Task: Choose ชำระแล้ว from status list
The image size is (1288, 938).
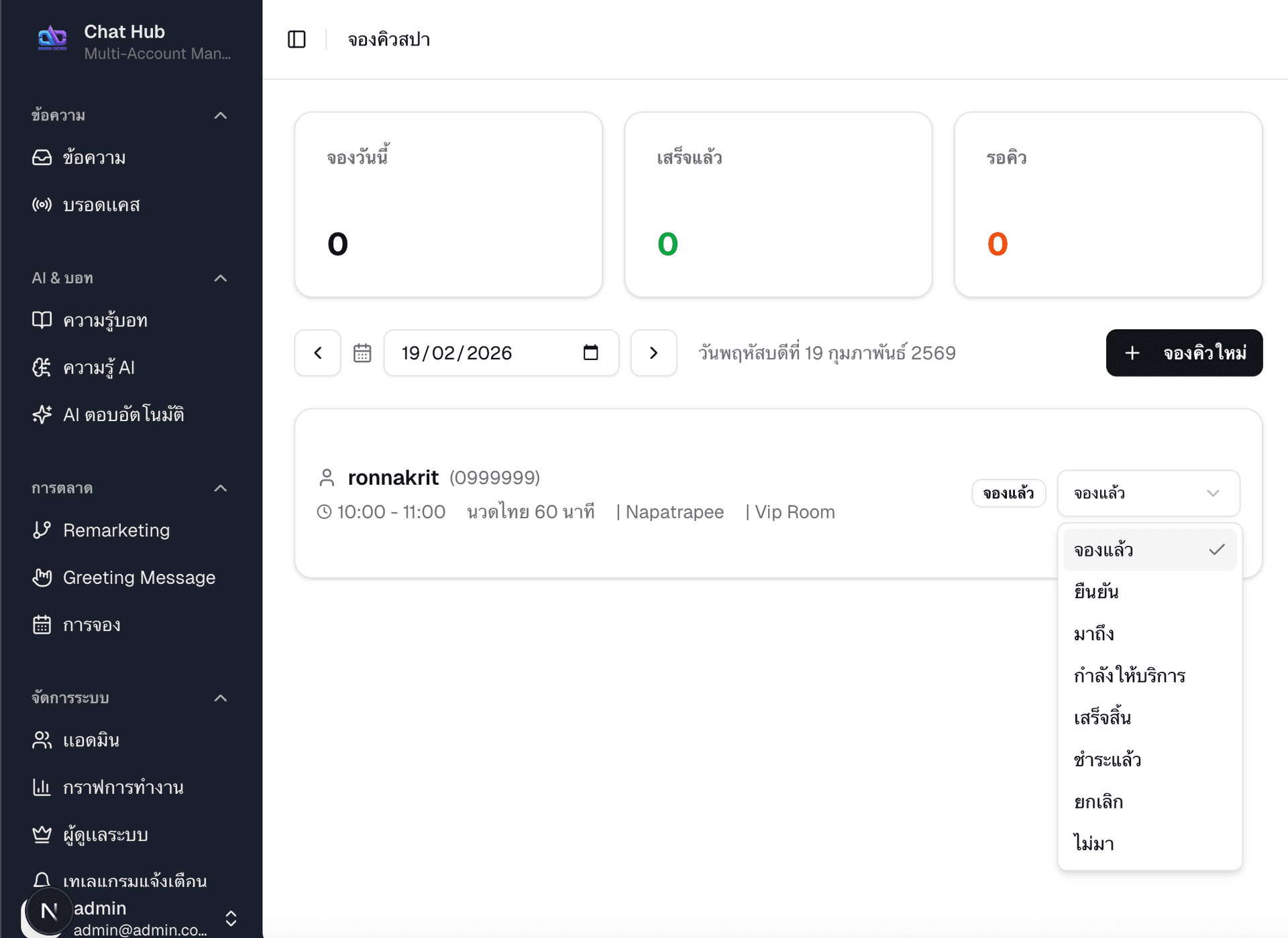Action: 1107,760
